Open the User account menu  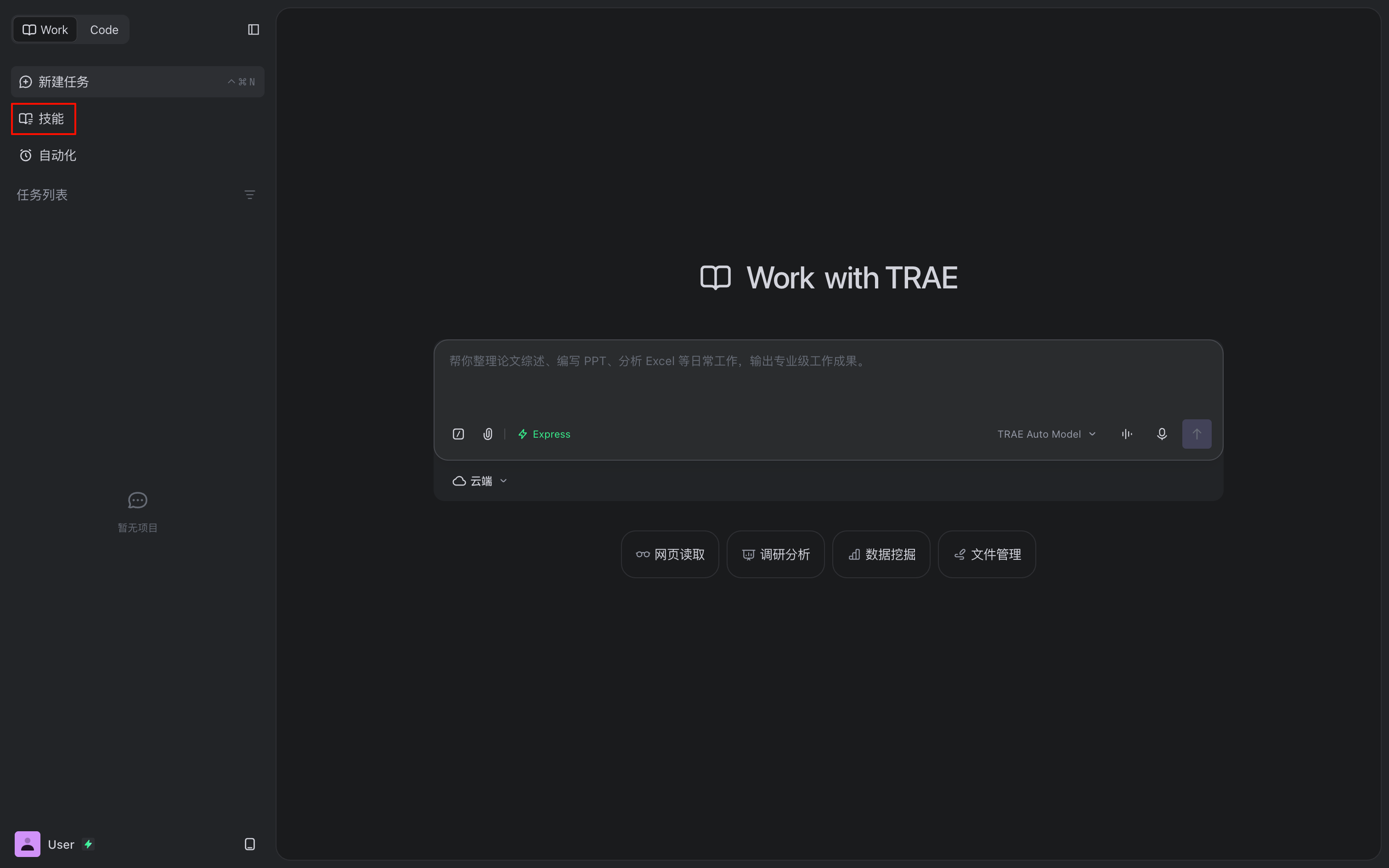coord(55,844)
